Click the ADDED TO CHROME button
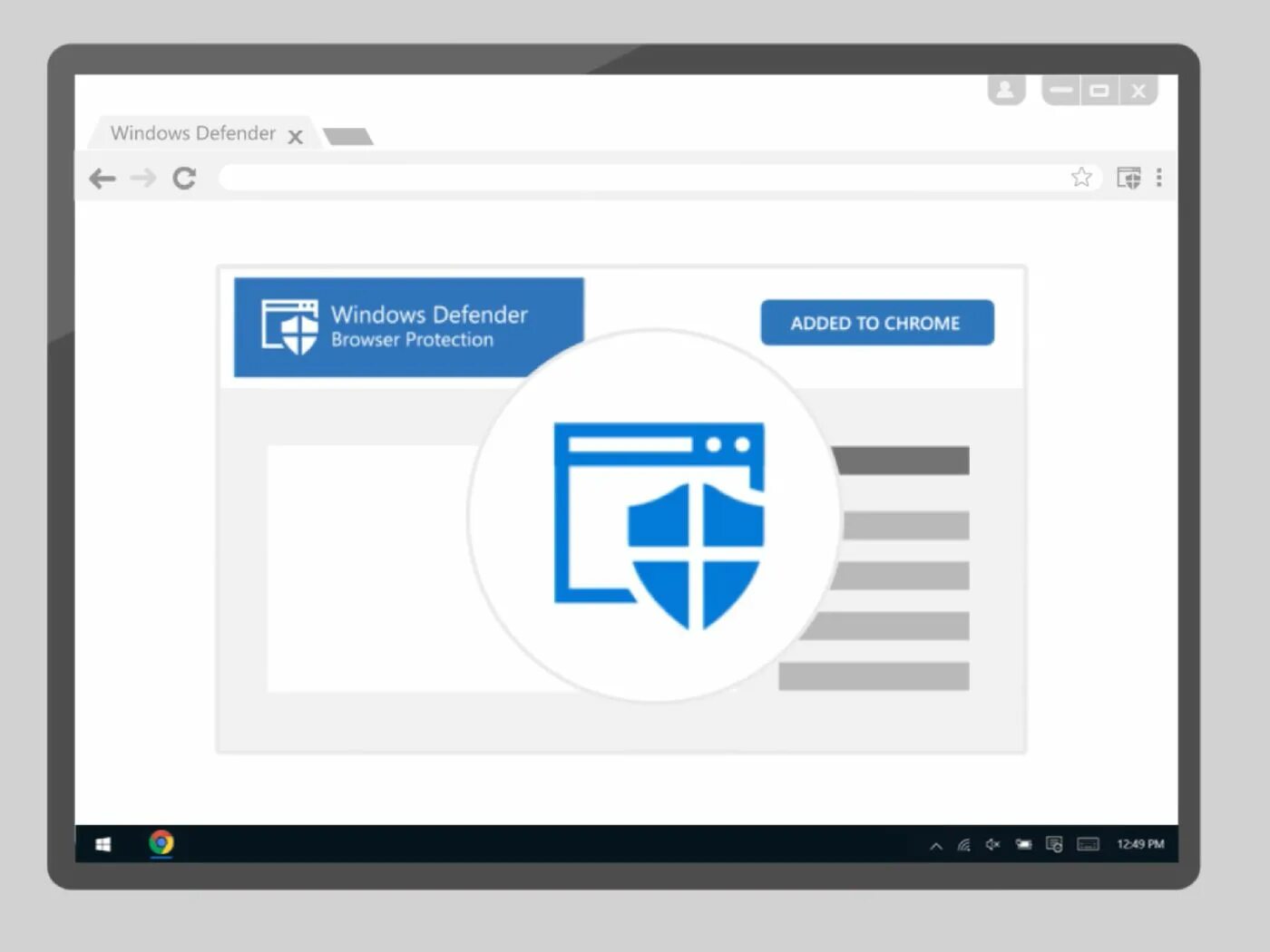1270x952 pixels. pyautogui.click(x=877, y=323)
